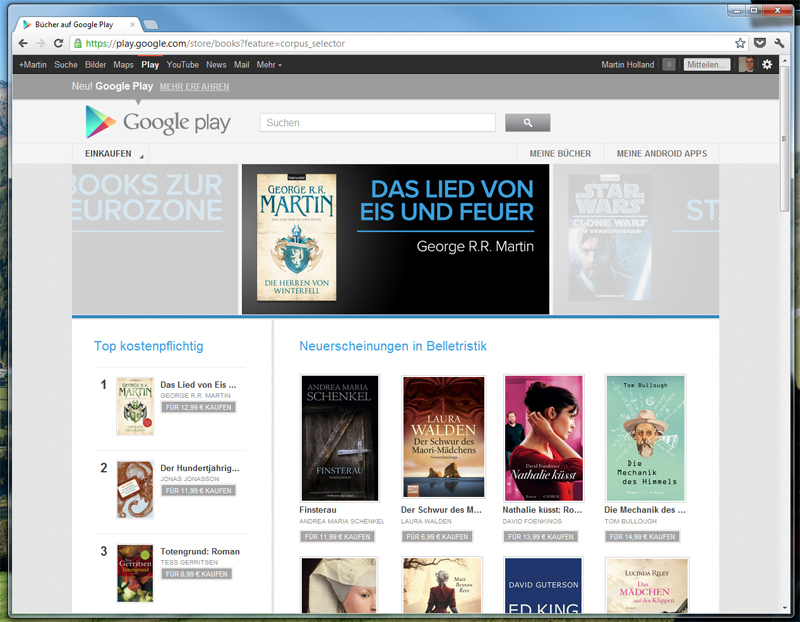
Task: Click the notification counter box
Action: click(x=669, y=65)
